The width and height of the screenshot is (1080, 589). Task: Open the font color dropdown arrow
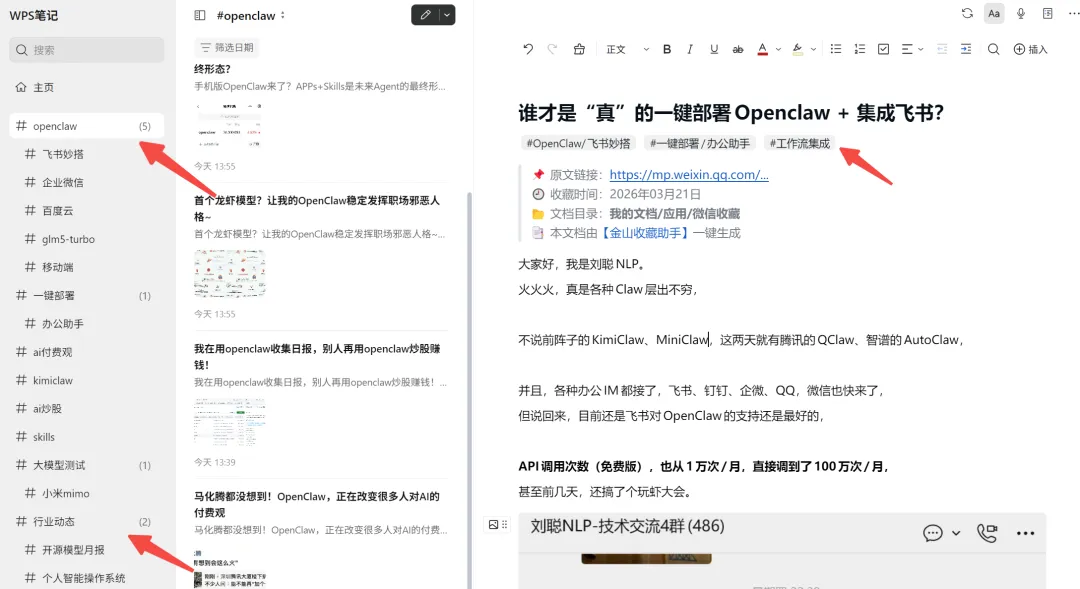point(778,50)
